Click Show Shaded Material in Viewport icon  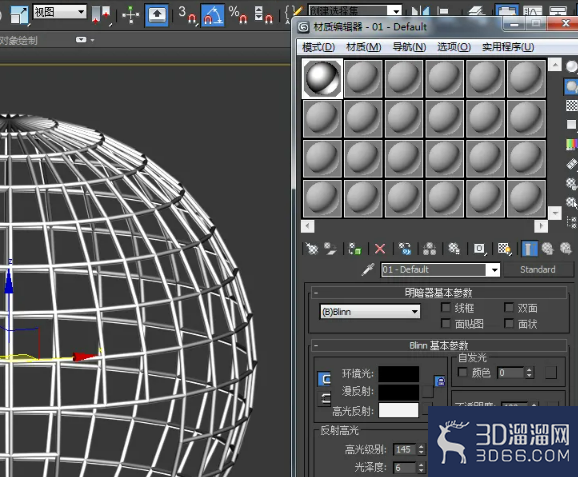pyautogui.click(x=504, y=249)
